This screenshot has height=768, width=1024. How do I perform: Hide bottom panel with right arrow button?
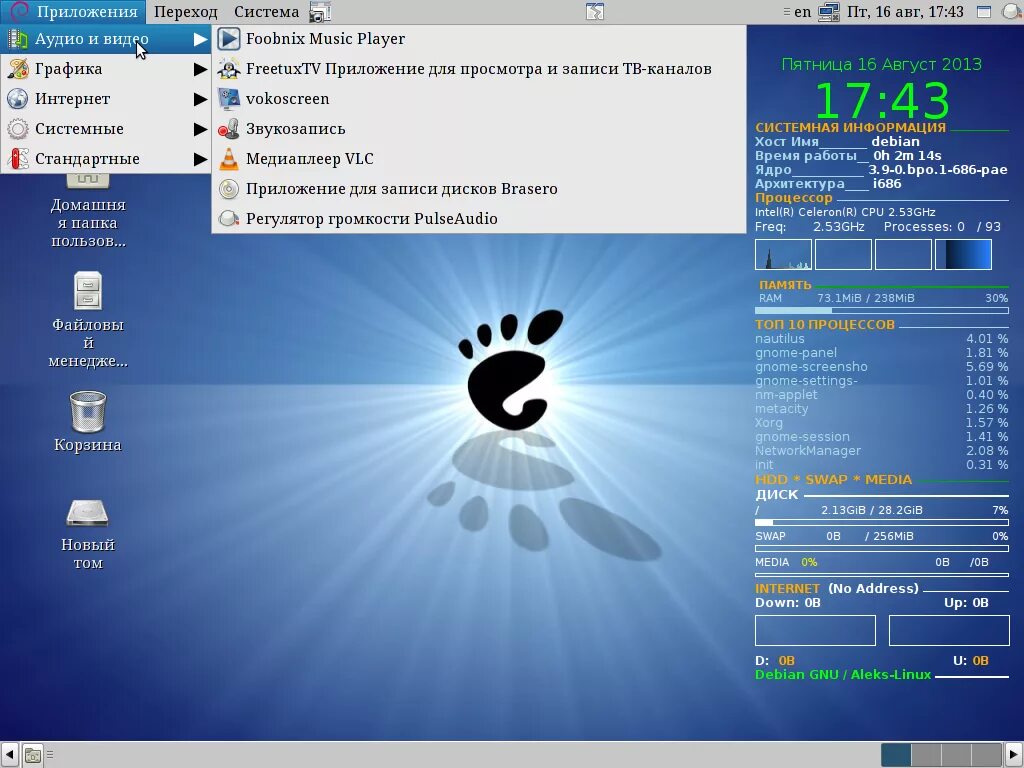(x=1014, y=755)
